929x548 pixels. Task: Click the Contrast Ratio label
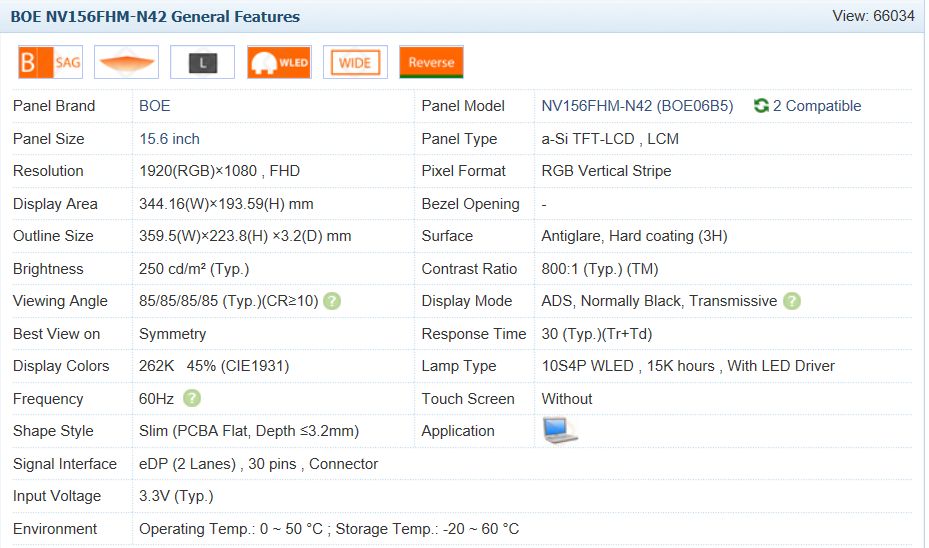pos(469,269)
